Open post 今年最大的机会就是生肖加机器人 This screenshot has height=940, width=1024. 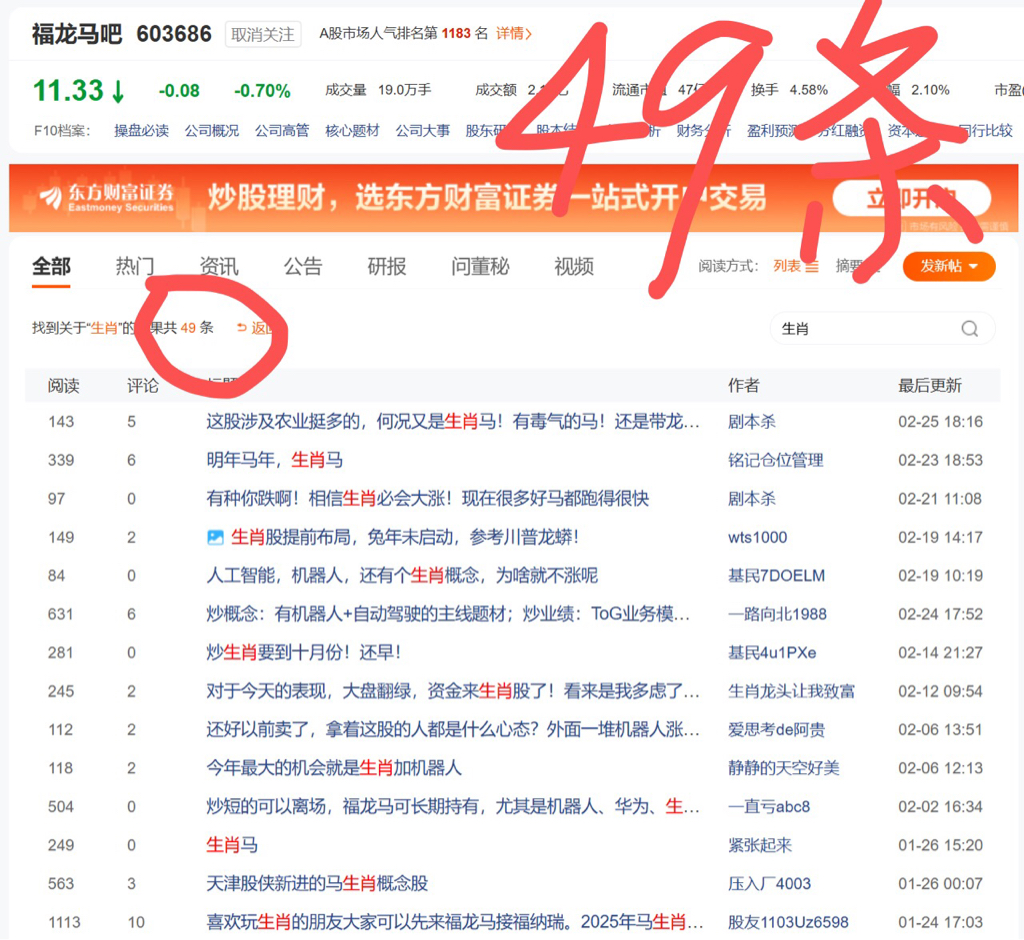point(334,768)
